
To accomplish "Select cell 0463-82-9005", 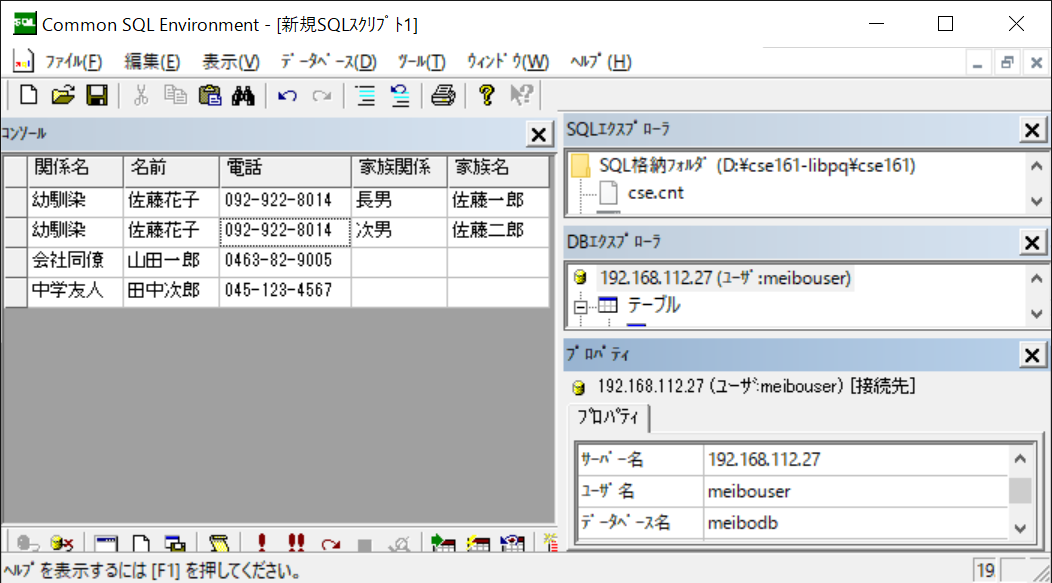I will [285, 261].
